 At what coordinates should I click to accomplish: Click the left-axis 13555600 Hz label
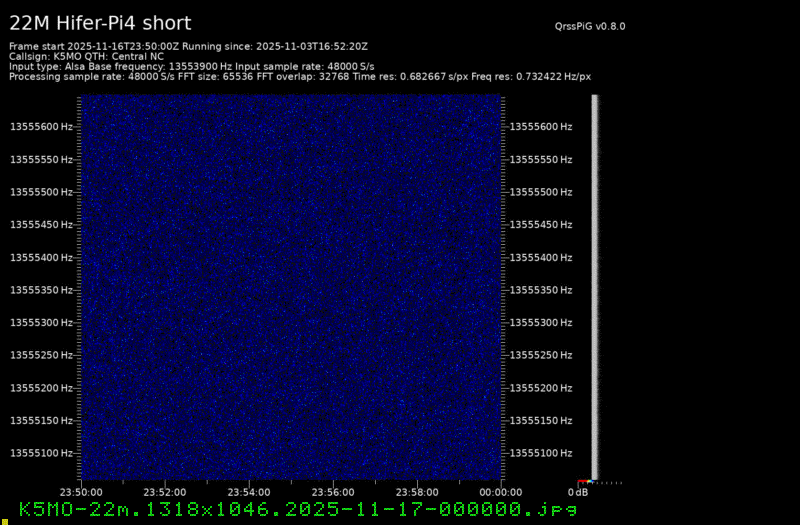point(41,127)
